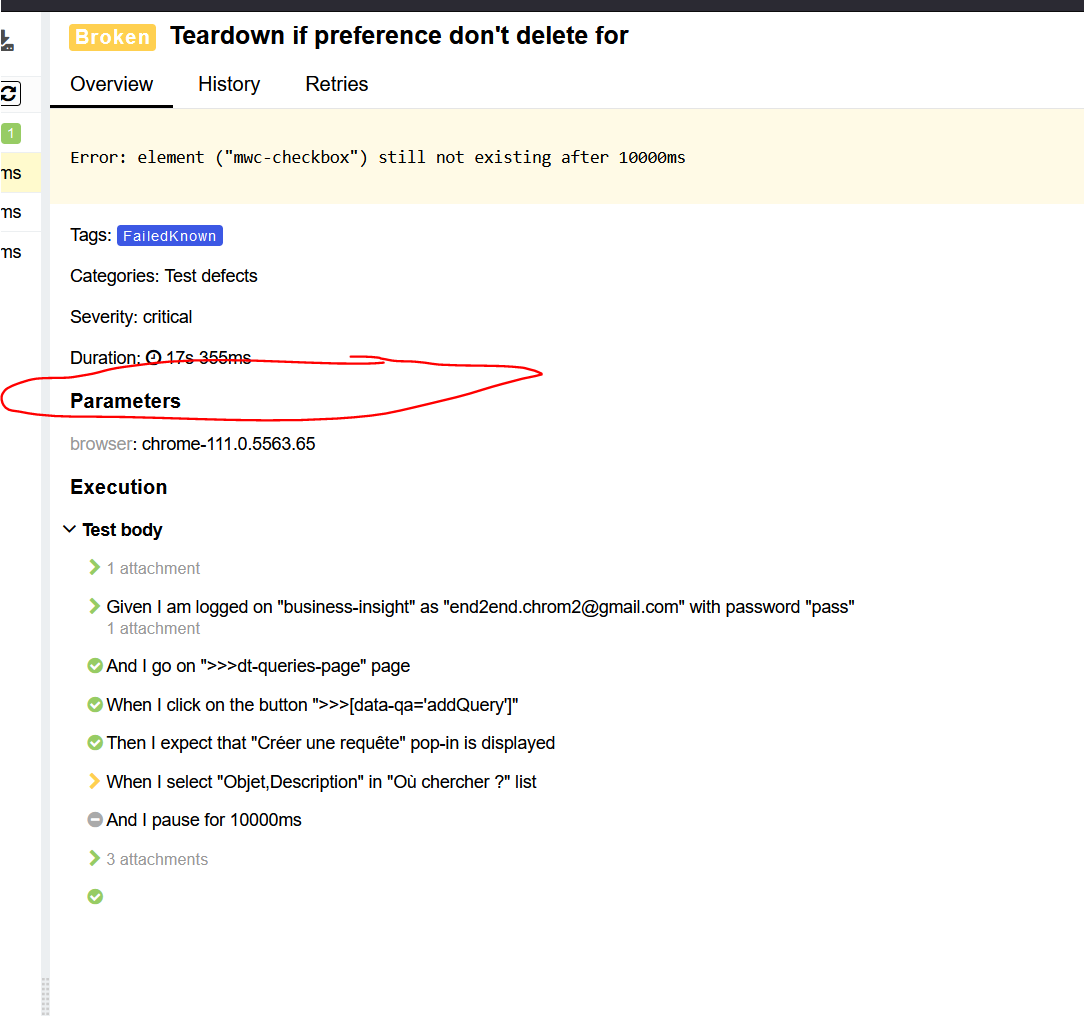Viewport: 1084px width, 1016px height.
Task: Click the retries refresh icon in the sidebar
Action: (9, 93)
